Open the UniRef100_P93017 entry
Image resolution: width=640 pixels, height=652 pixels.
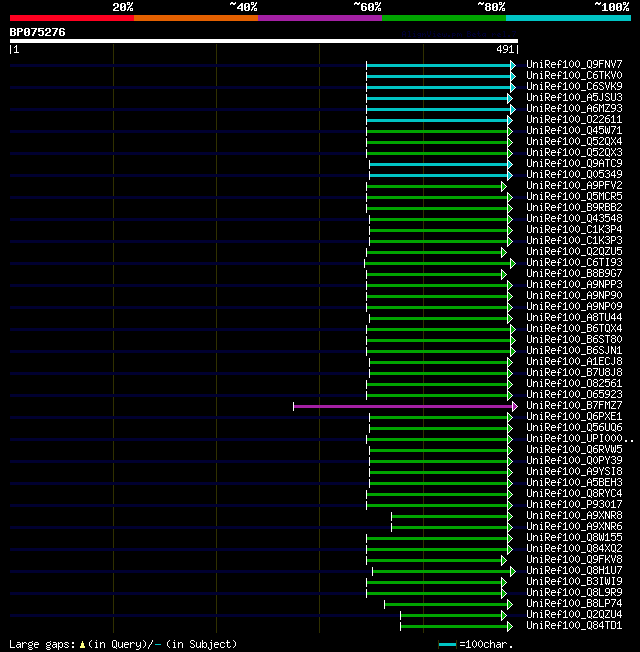574,505
